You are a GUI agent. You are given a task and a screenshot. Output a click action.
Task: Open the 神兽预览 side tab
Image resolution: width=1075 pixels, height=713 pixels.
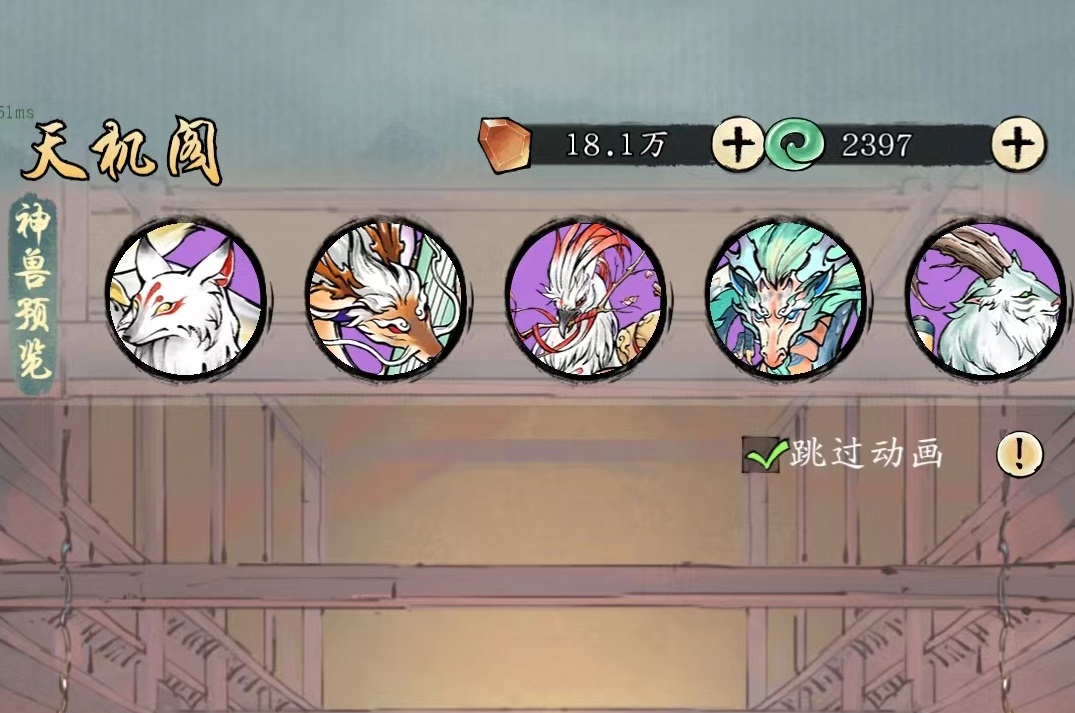click(34, 295)
